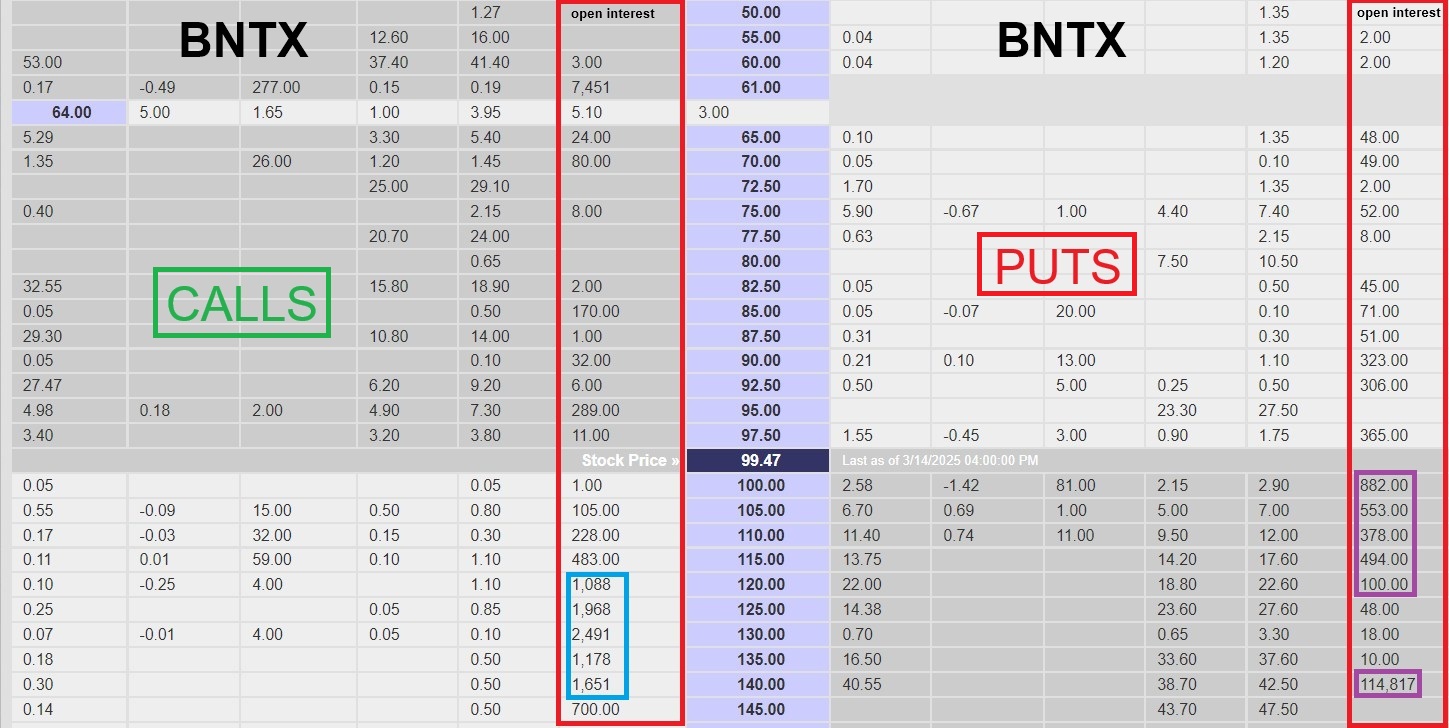Select the highlighted 64.00 cell

(70, 112)
